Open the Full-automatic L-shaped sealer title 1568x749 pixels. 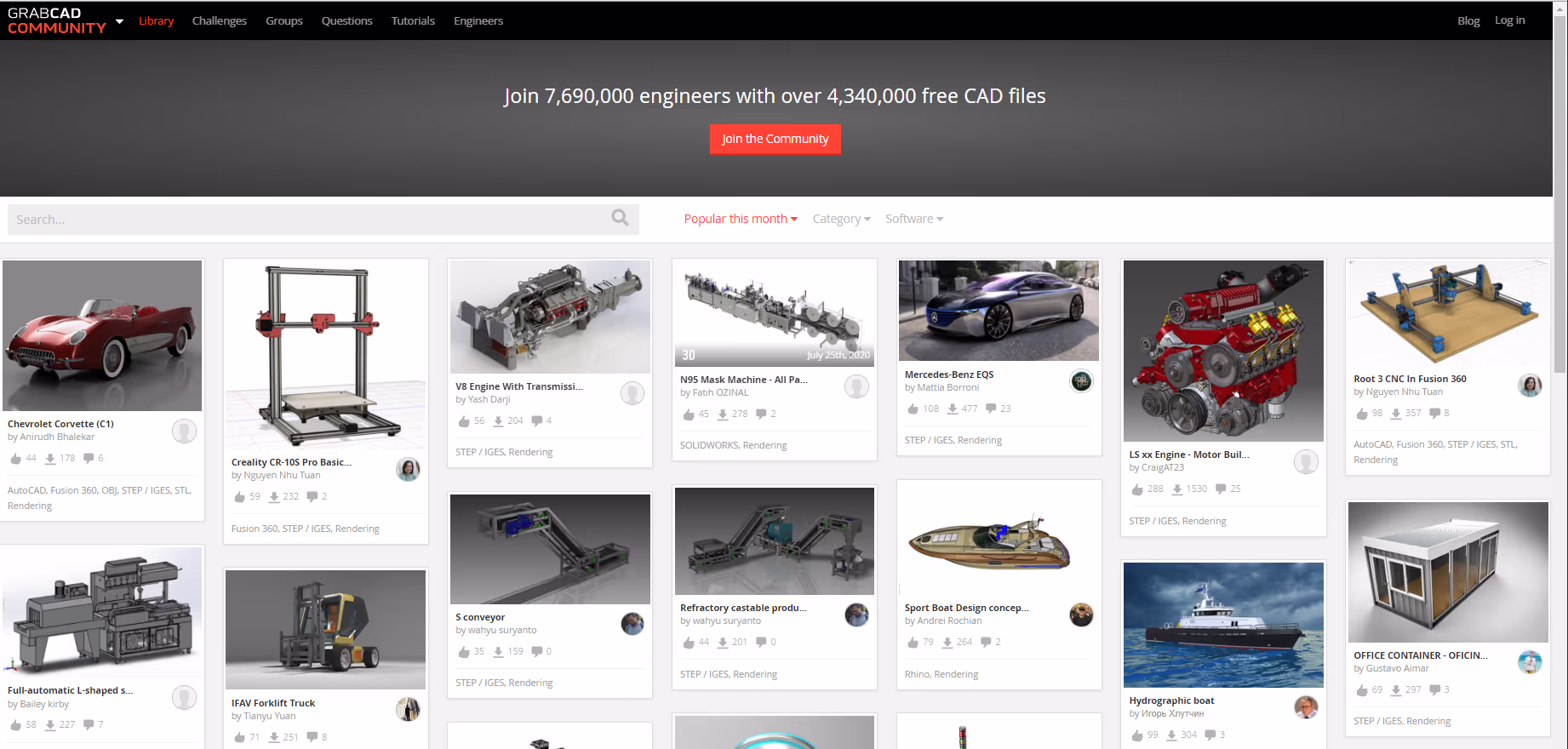70,690
